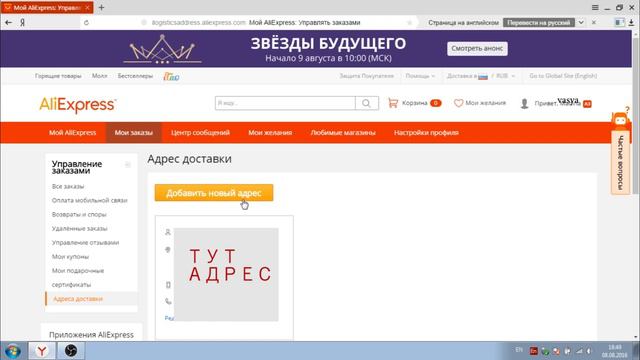Click the sidebar panel icon near downloads
The height and width of the screenshot is (360, 640).
point(620,23)
